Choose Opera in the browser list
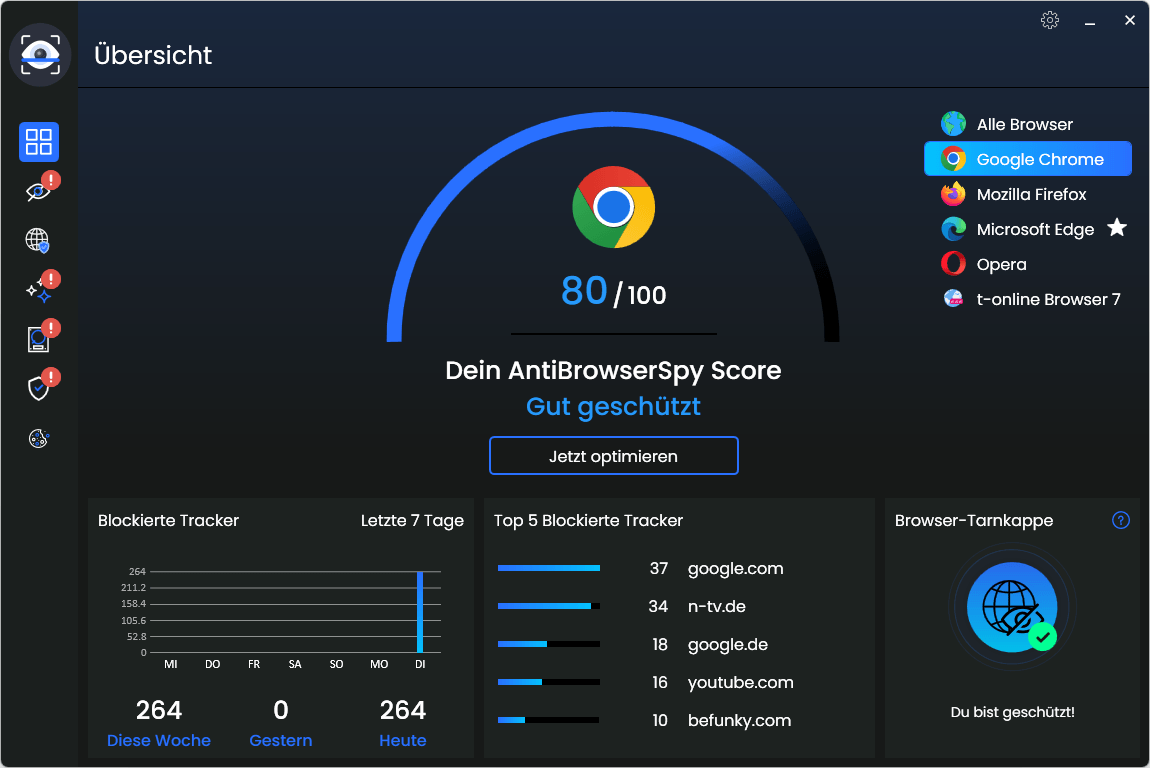The image size is (1150, 768). tap(1000, 264)
